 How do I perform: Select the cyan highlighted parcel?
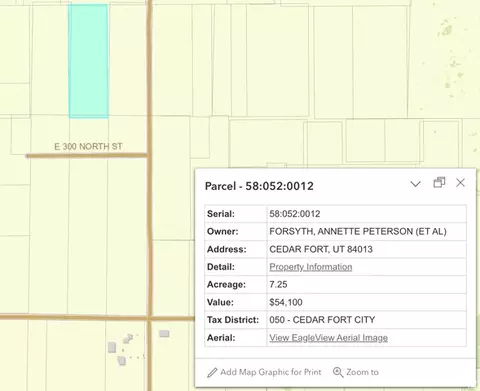(88, 61)
